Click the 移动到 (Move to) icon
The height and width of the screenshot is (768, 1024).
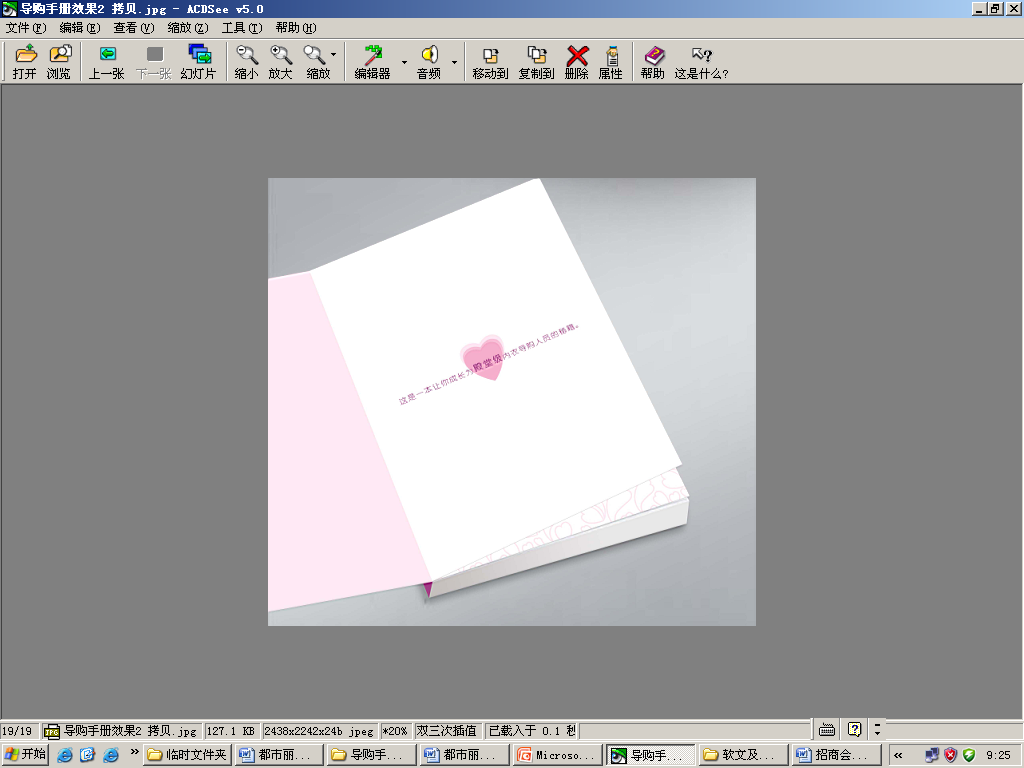pyautogui.click(x=490, y=62)
